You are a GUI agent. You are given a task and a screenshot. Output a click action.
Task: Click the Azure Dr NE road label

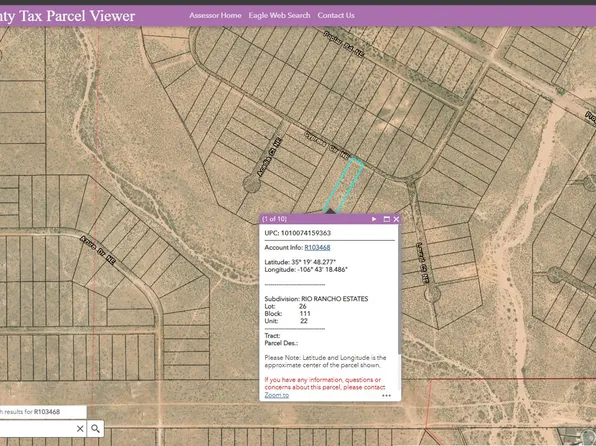[97, 251]
